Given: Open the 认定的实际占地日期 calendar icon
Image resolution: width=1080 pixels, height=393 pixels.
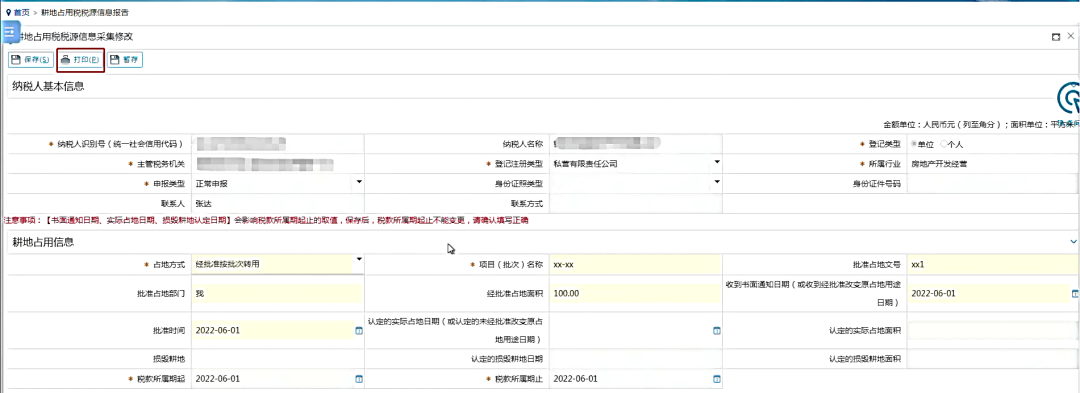Looking at the screenshot, I should [716, 331].
